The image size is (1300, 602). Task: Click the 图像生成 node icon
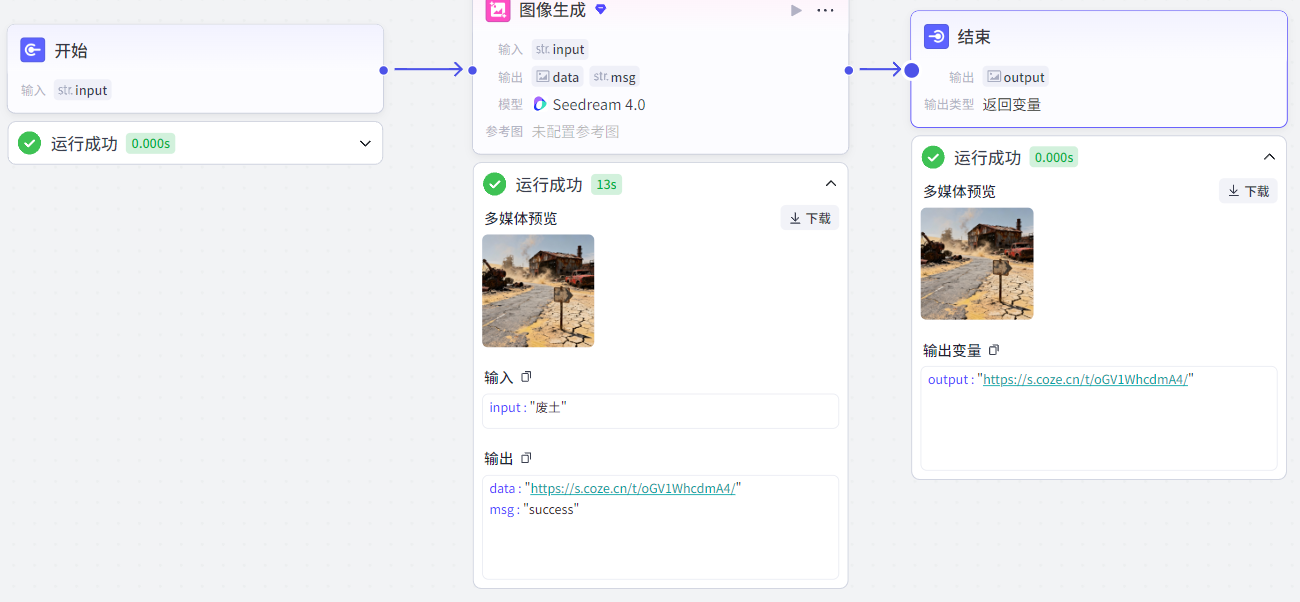[x=497, y=10]
